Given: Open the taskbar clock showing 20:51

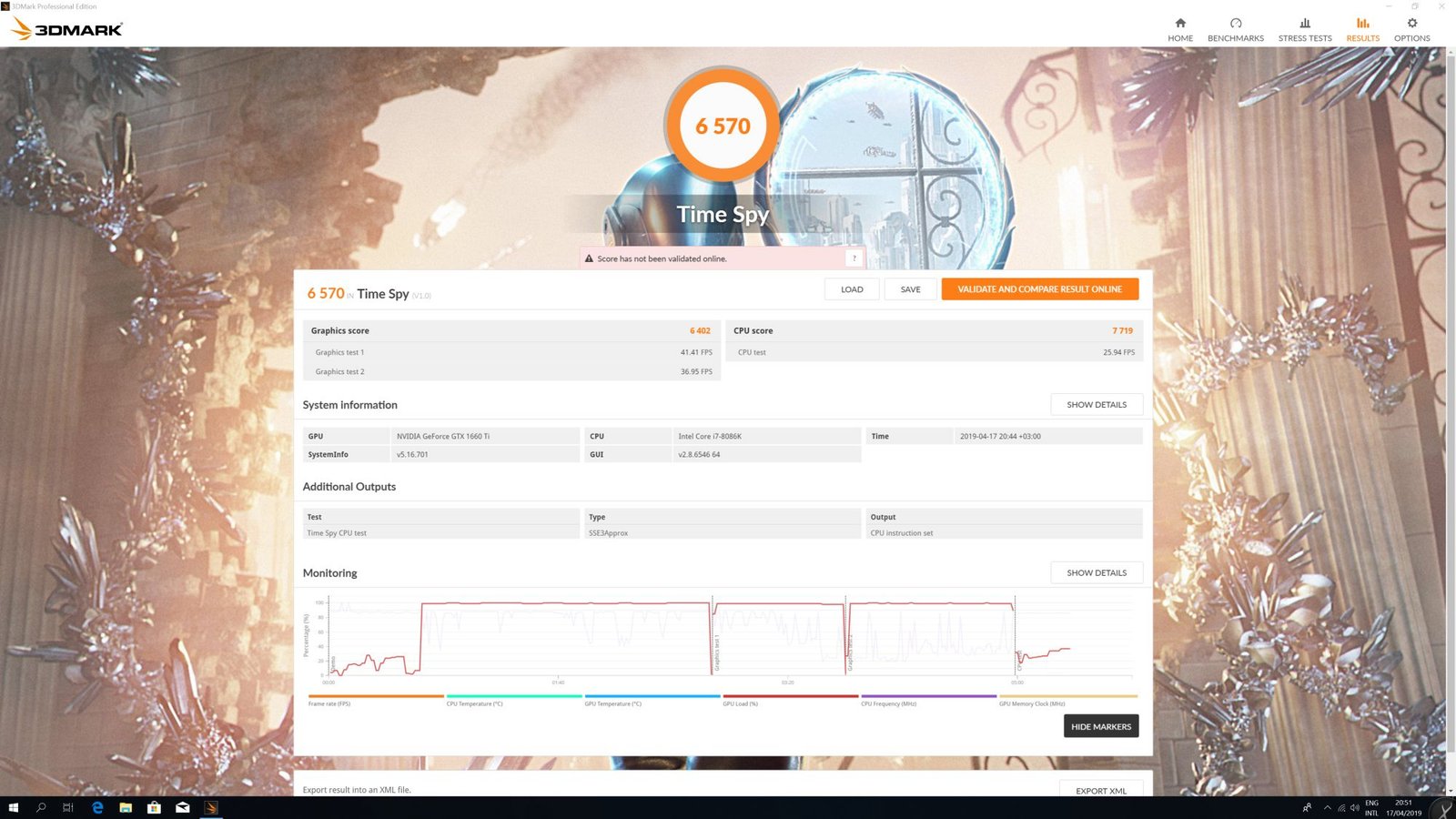Looking at the screenshot, I should pyautogui.click(x=1404, y=808).
